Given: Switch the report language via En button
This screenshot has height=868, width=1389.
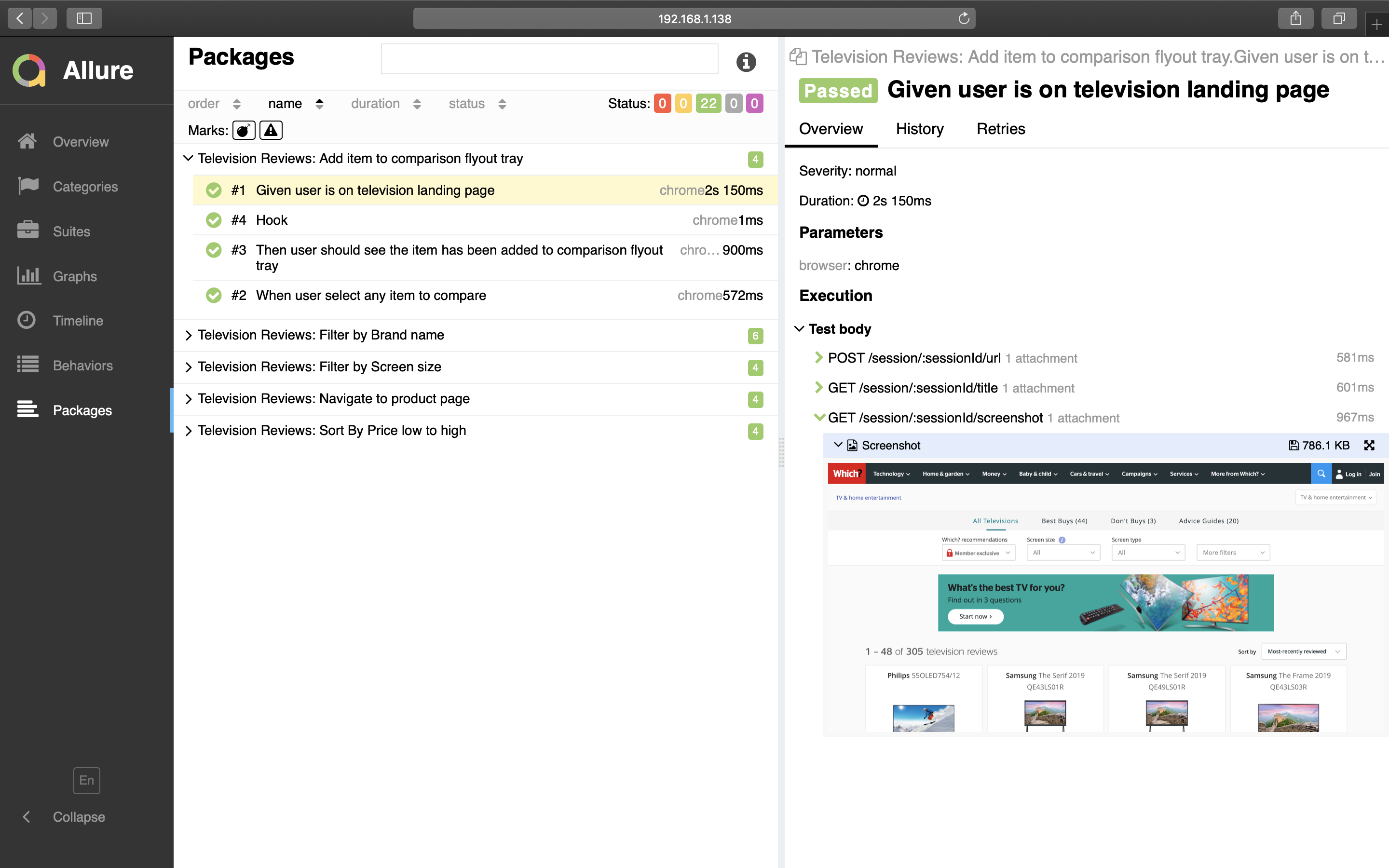Looking at the screenshot, I should (x=86, y=780).
